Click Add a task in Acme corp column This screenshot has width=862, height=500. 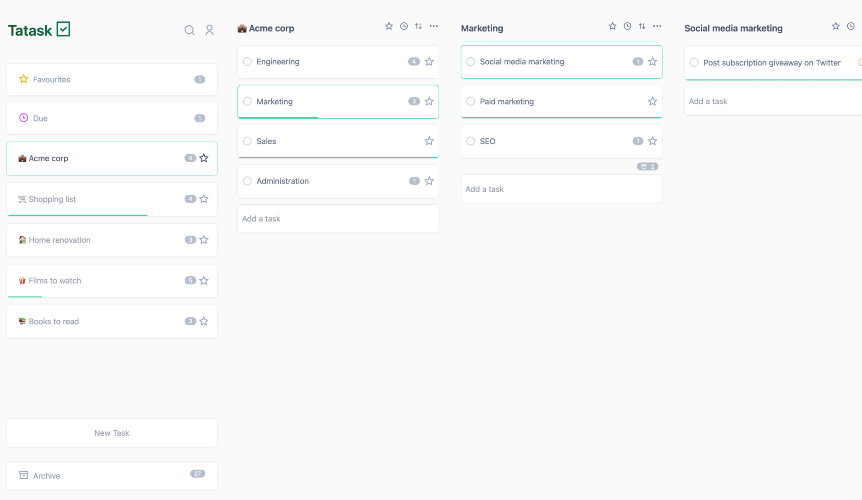click(338, 219)
